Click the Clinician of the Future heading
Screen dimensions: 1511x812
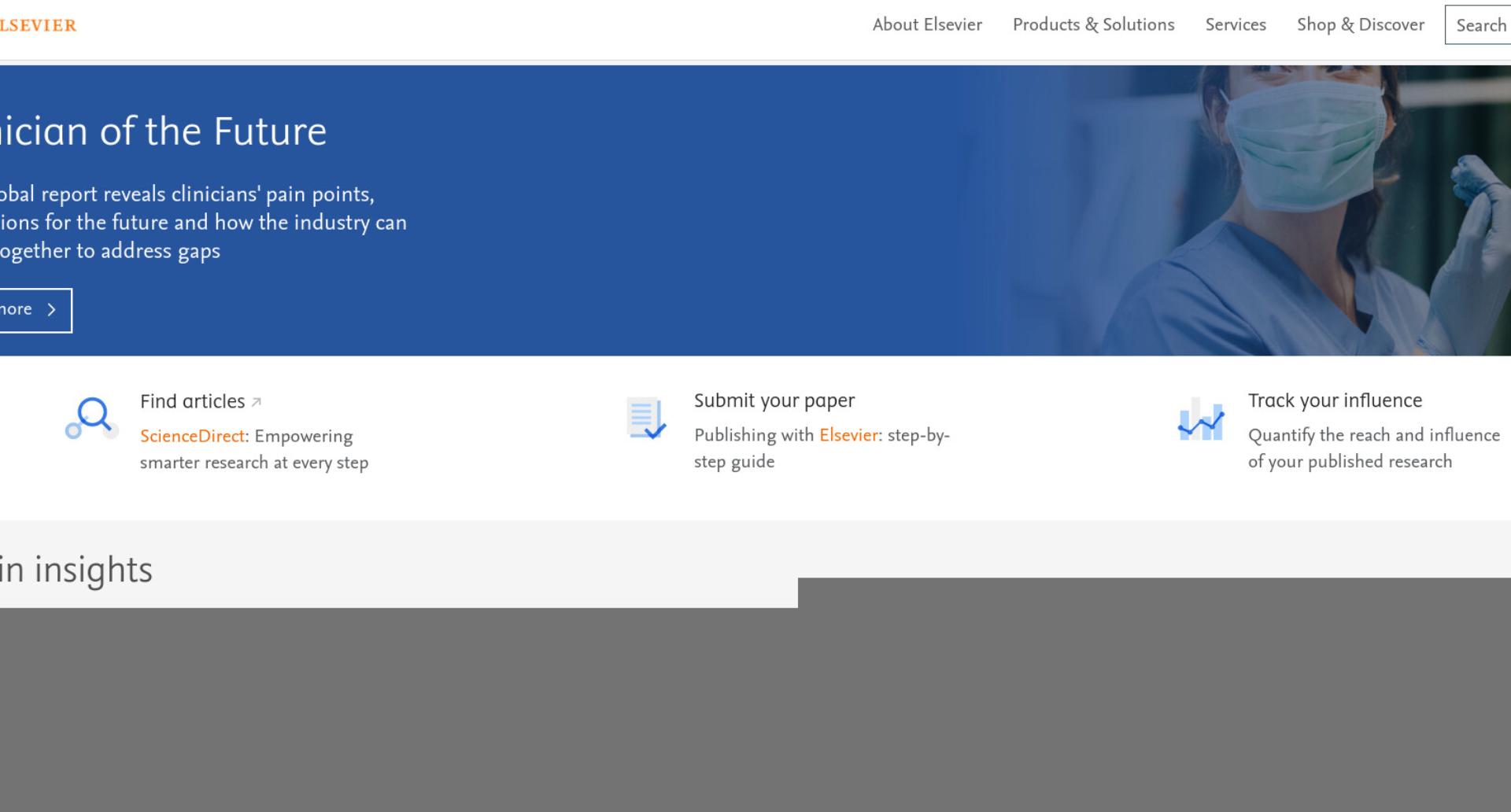(163, 131)
